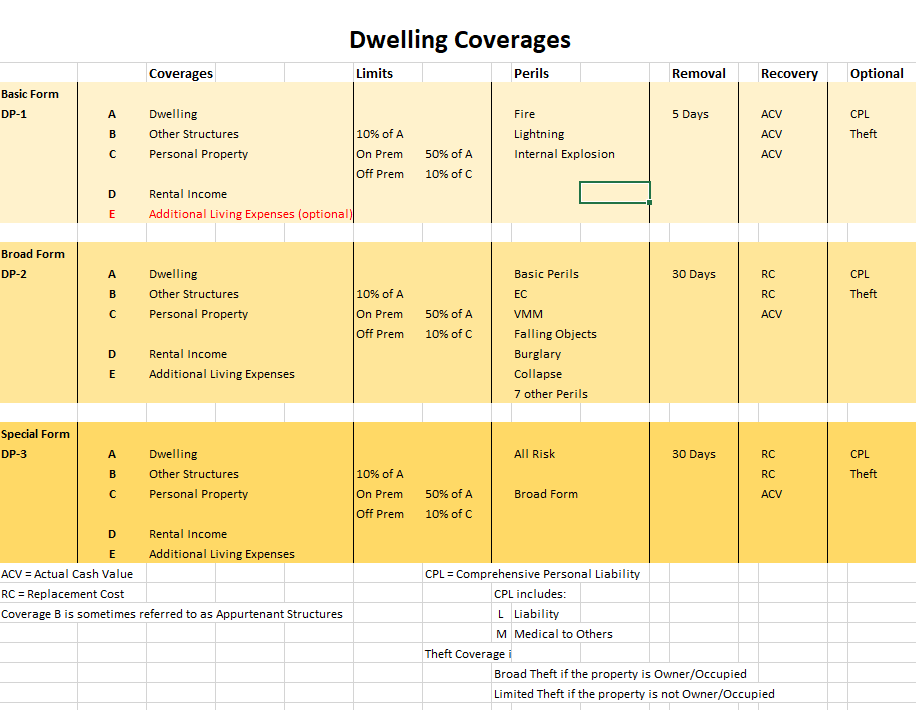Click the Recovery header cell
Image resolution: width=916 pixels, height=710 pixels.
tap(789, 74)
